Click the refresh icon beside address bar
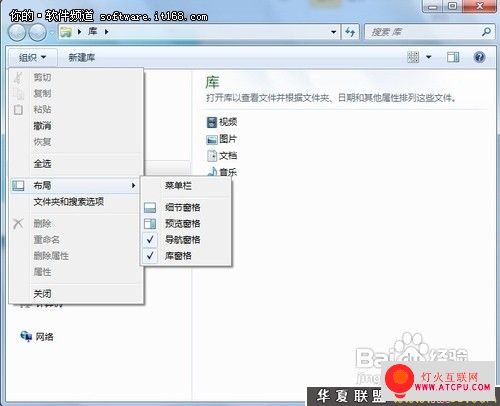 350,32
